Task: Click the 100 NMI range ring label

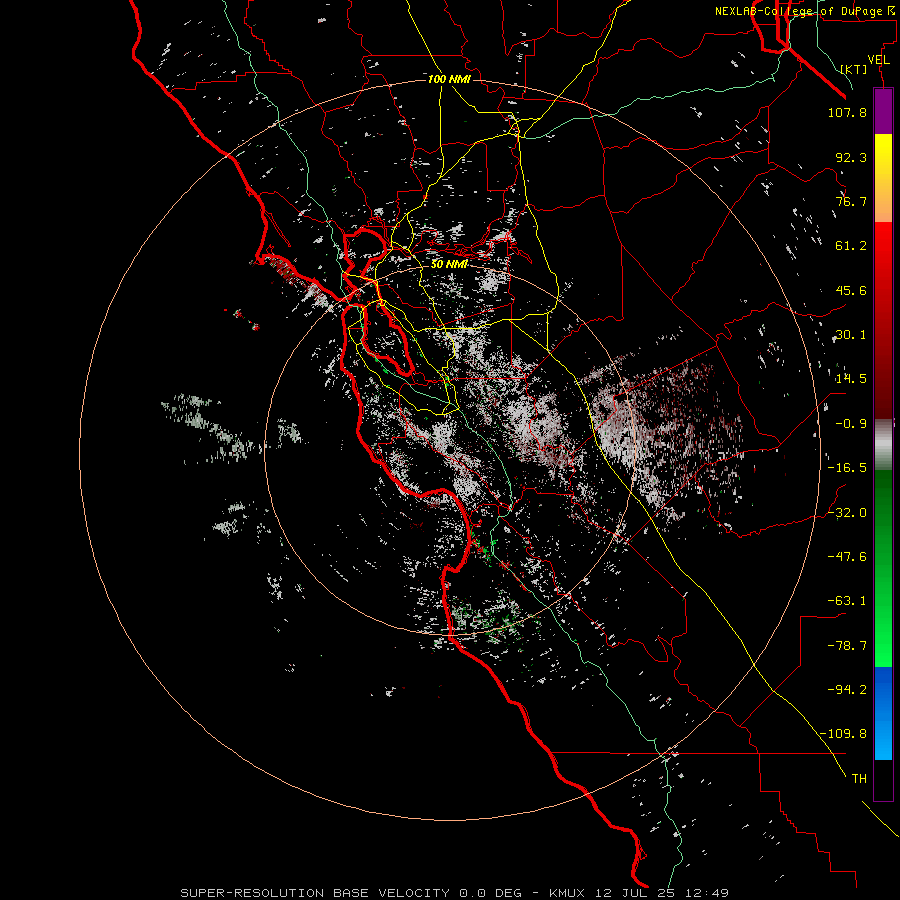Action: (449, 79)
